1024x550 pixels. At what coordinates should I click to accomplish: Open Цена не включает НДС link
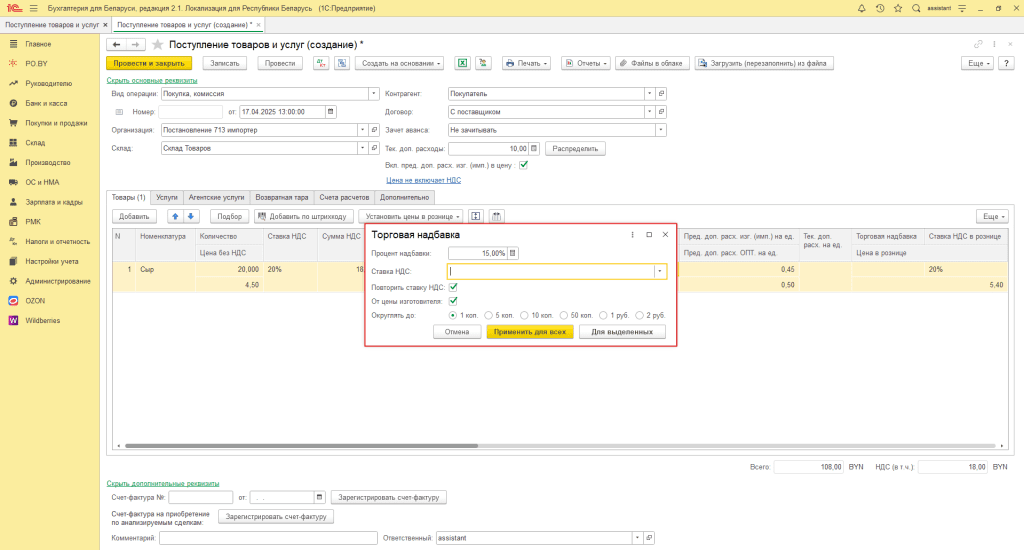click(423, 180)
